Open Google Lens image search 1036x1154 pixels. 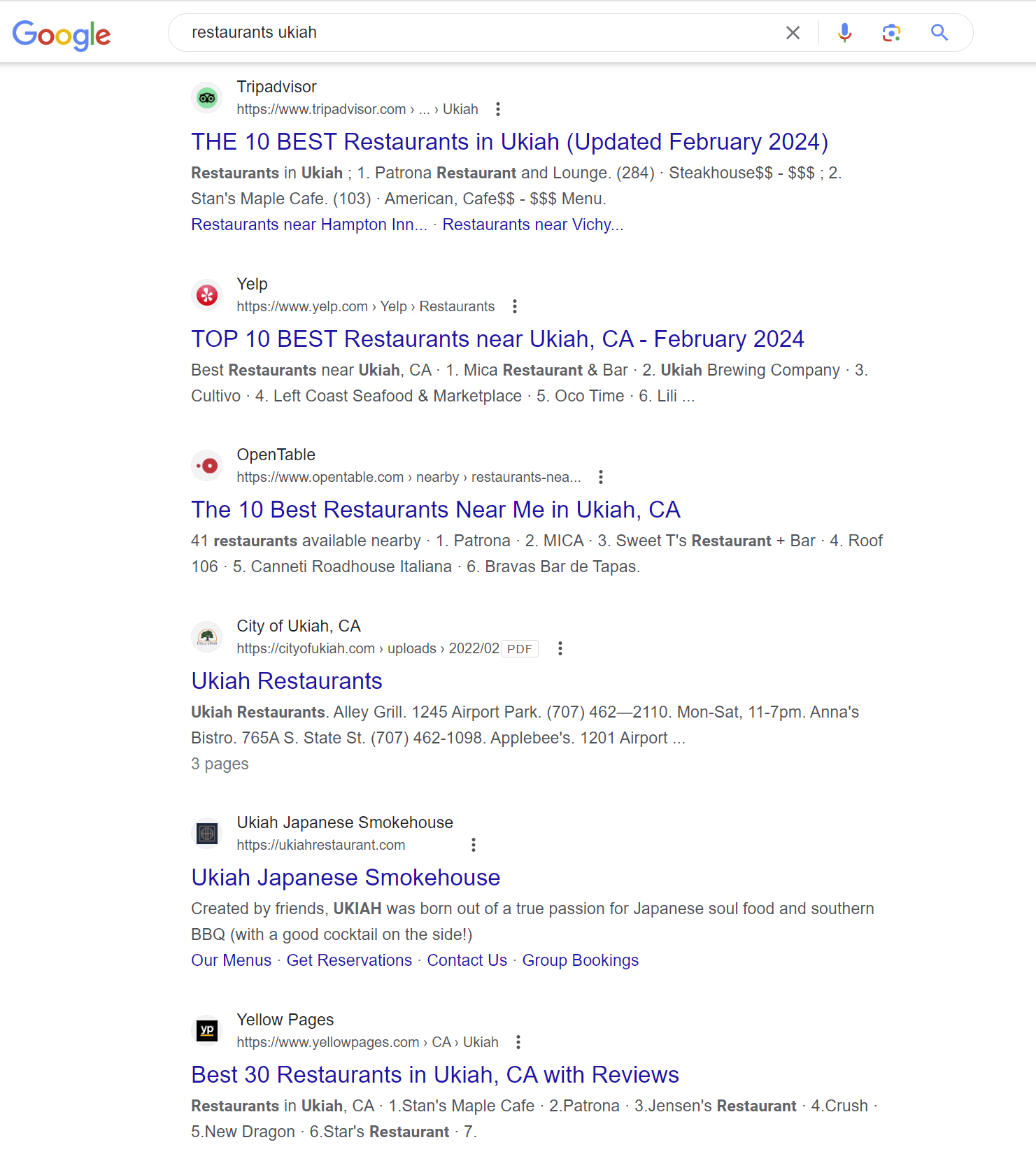pyautogui.click(x=891, y=32)
